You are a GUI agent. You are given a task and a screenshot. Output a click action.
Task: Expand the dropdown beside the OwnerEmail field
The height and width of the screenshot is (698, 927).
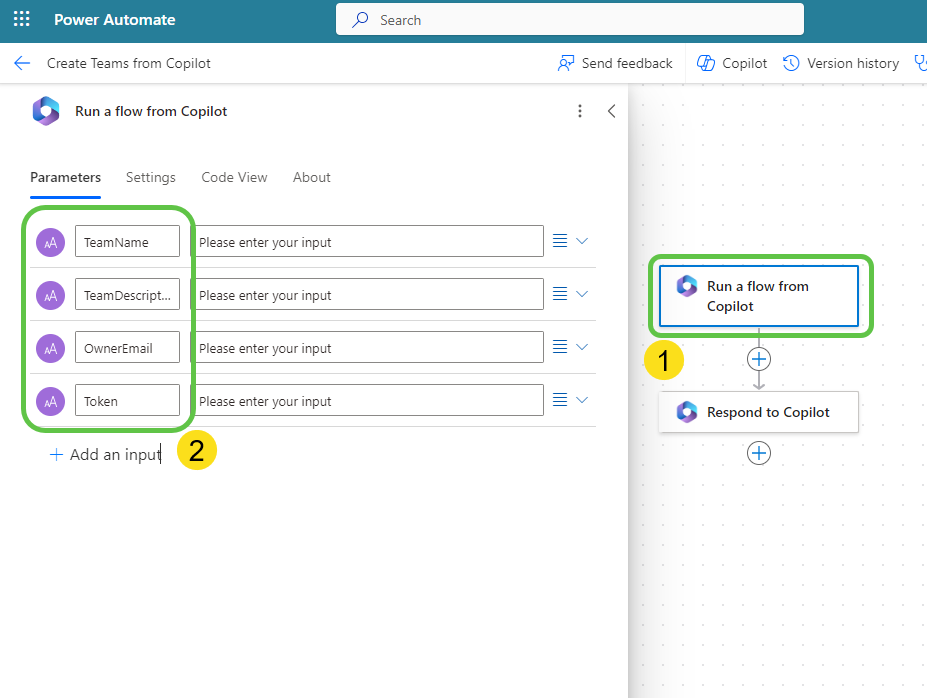pos(581,347)
